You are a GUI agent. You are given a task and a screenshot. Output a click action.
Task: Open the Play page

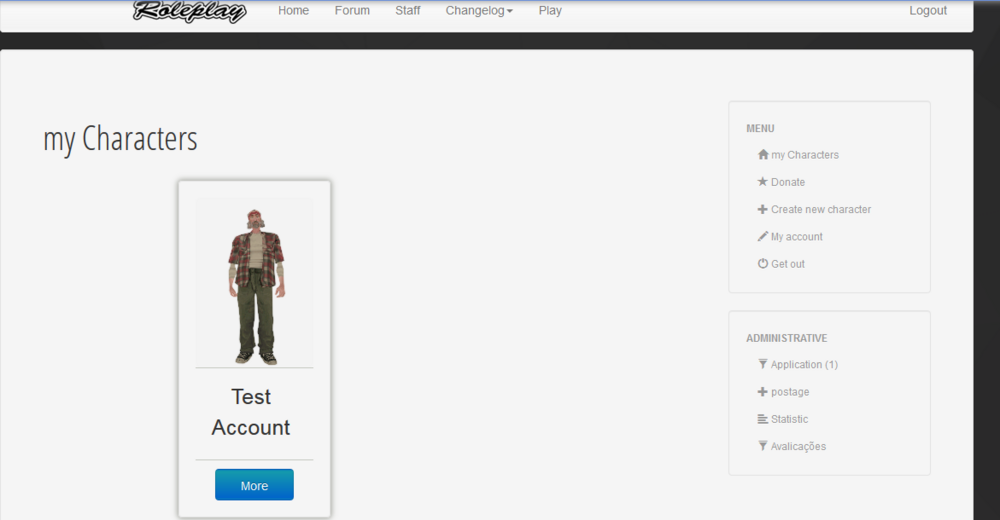click(x=550, y=11)
